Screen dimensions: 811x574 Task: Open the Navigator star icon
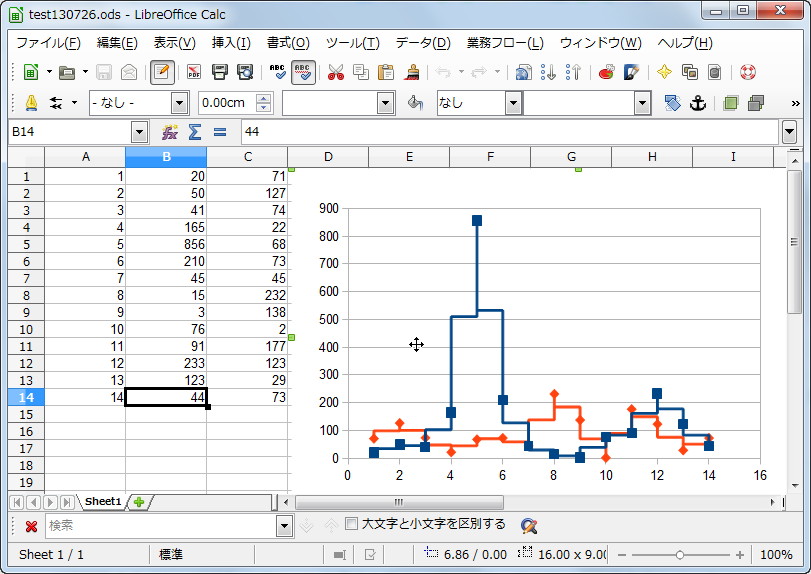tap(664, 72)
